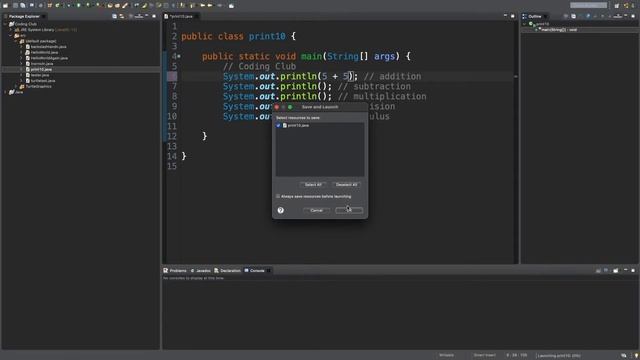Select the HelloWorld.java file in Package Explorer
Screen dimensions: 640x360
click(x=44, y=53)
